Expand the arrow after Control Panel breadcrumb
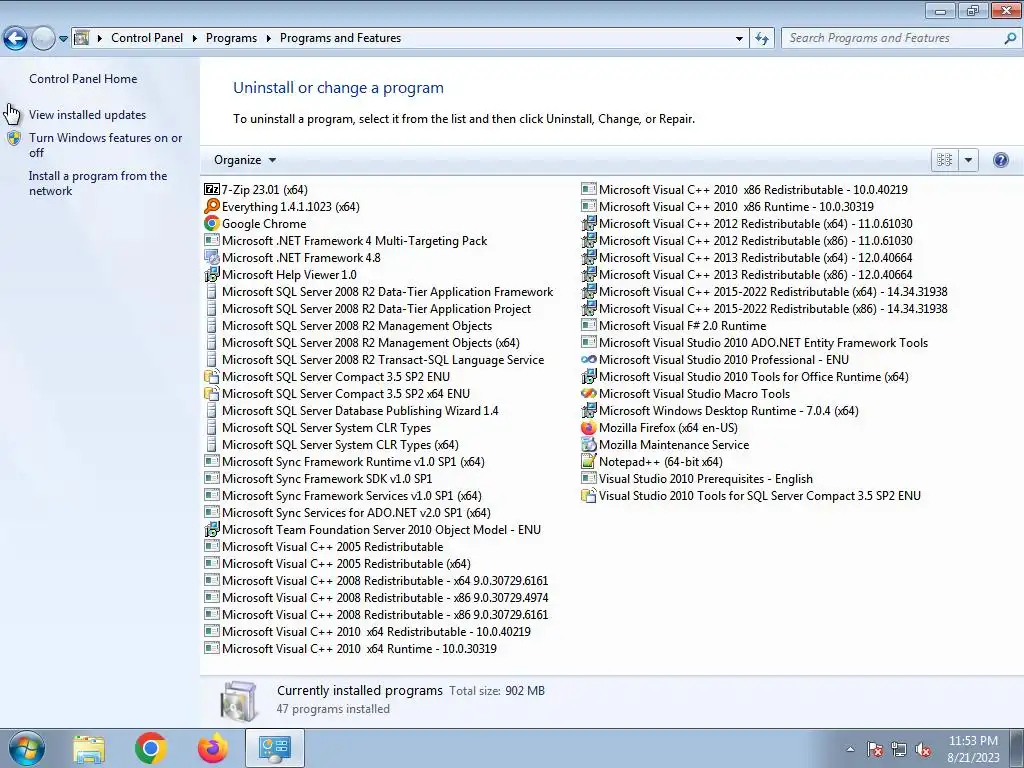 [x=195, y=39]
